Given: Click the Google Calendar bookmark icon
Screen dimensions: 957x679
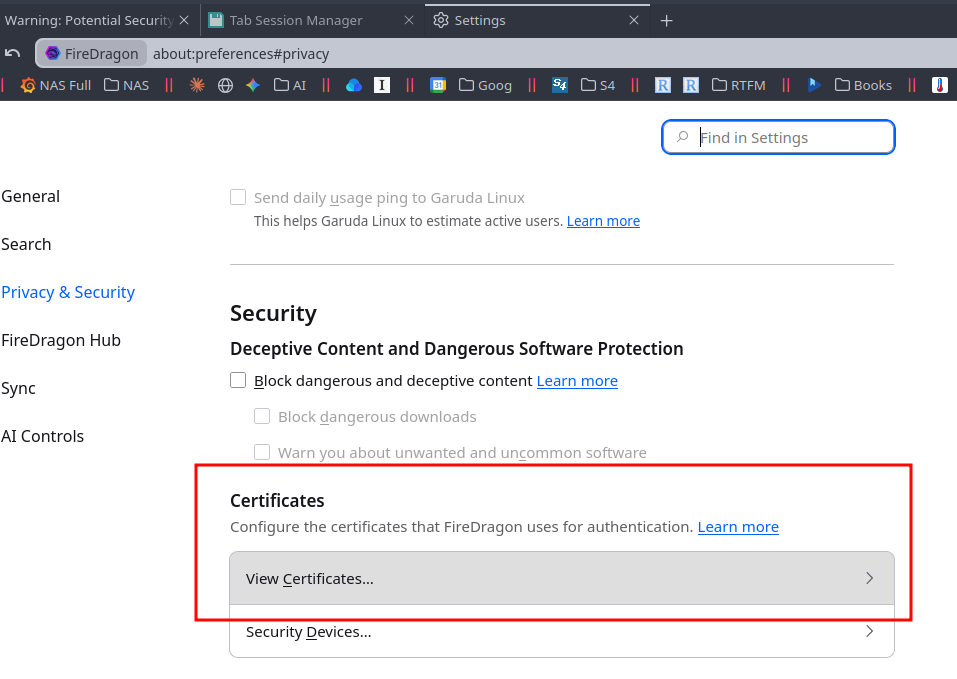Looking at the screenshot, I should pyautogui.click(x=438, y=85).
